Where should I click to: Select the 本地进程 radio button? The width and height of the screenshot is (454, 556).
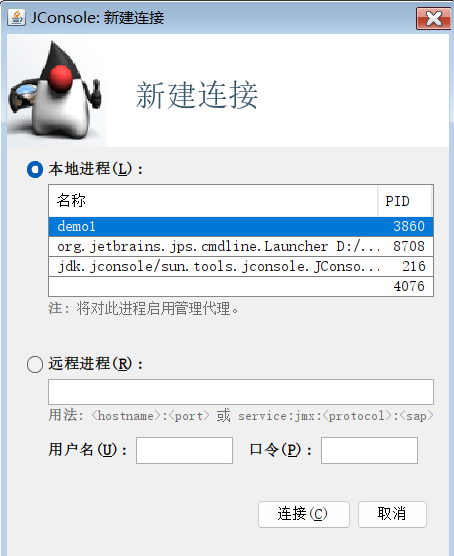(35, 169)
